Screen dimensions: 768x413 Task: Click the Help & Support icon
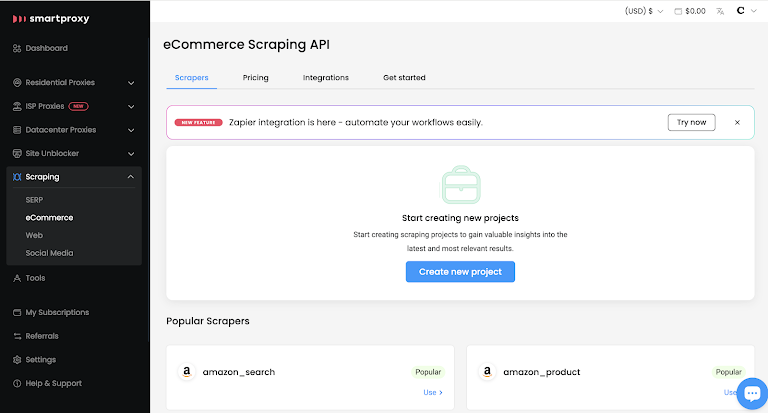click(x=17, y=384)
